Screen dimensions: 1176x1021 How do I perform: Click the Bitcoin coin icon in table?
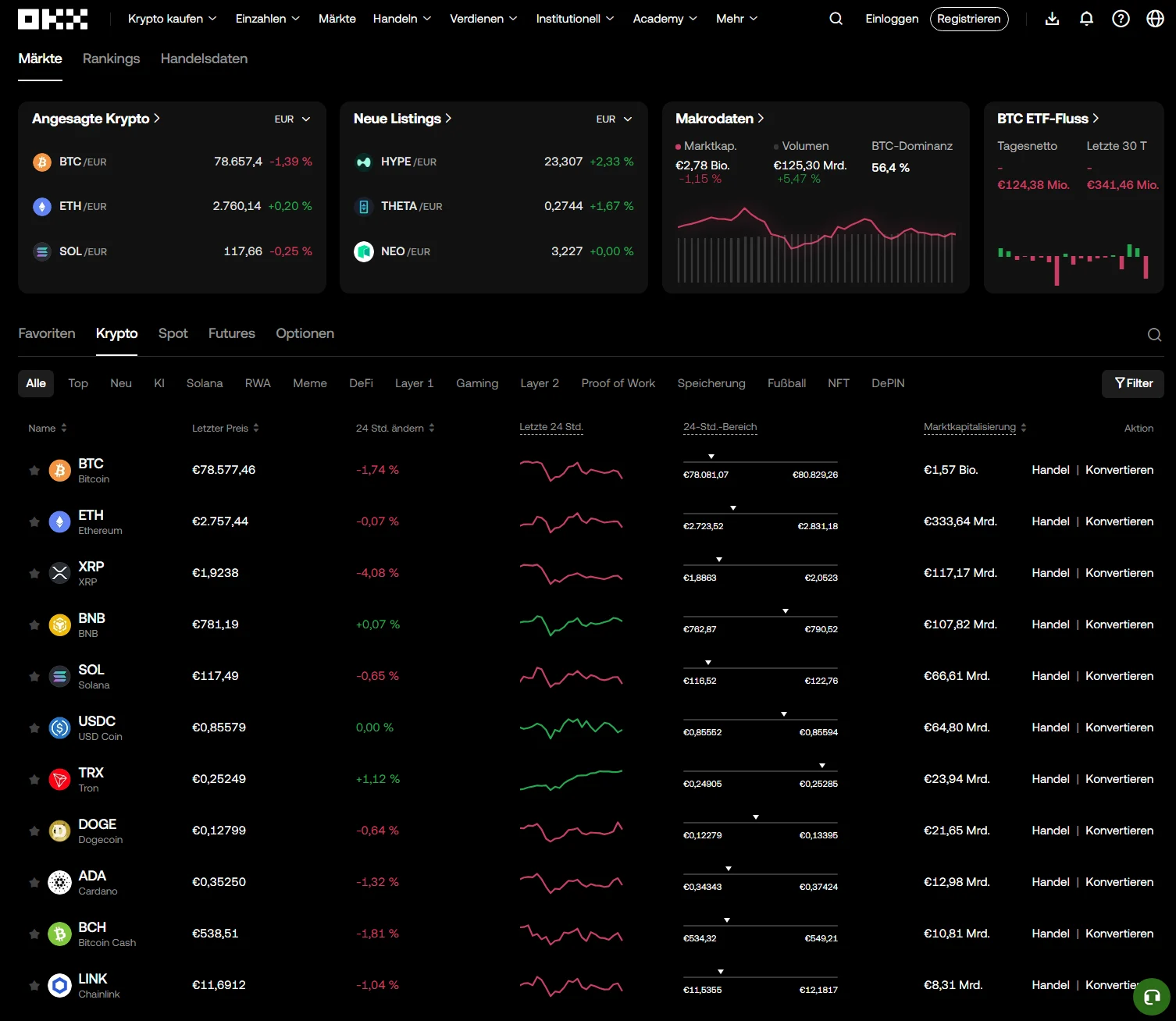[x=60, y=471]
